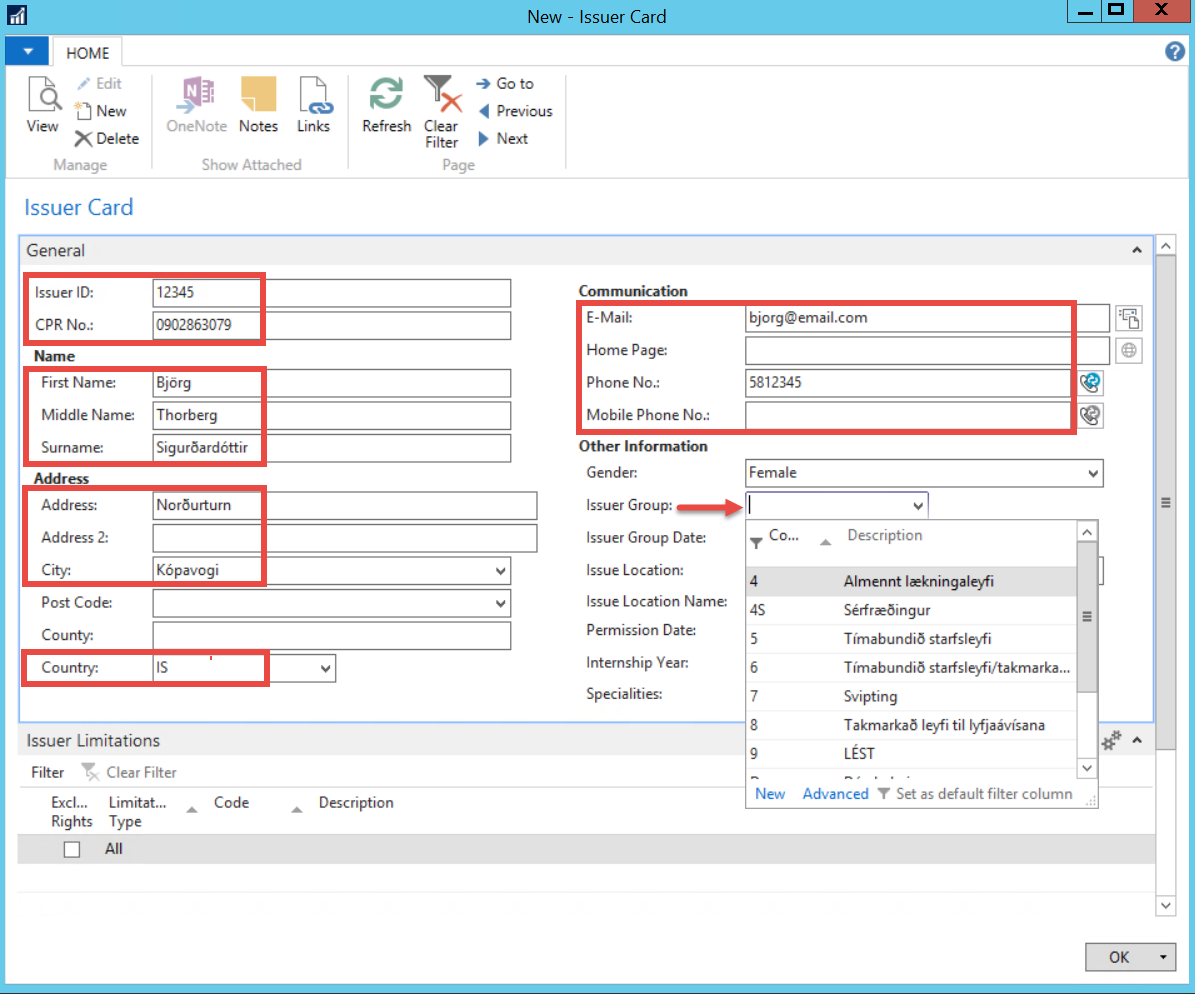Open the City dropdown arrow
1195x994 pixels.
point(500,571)
